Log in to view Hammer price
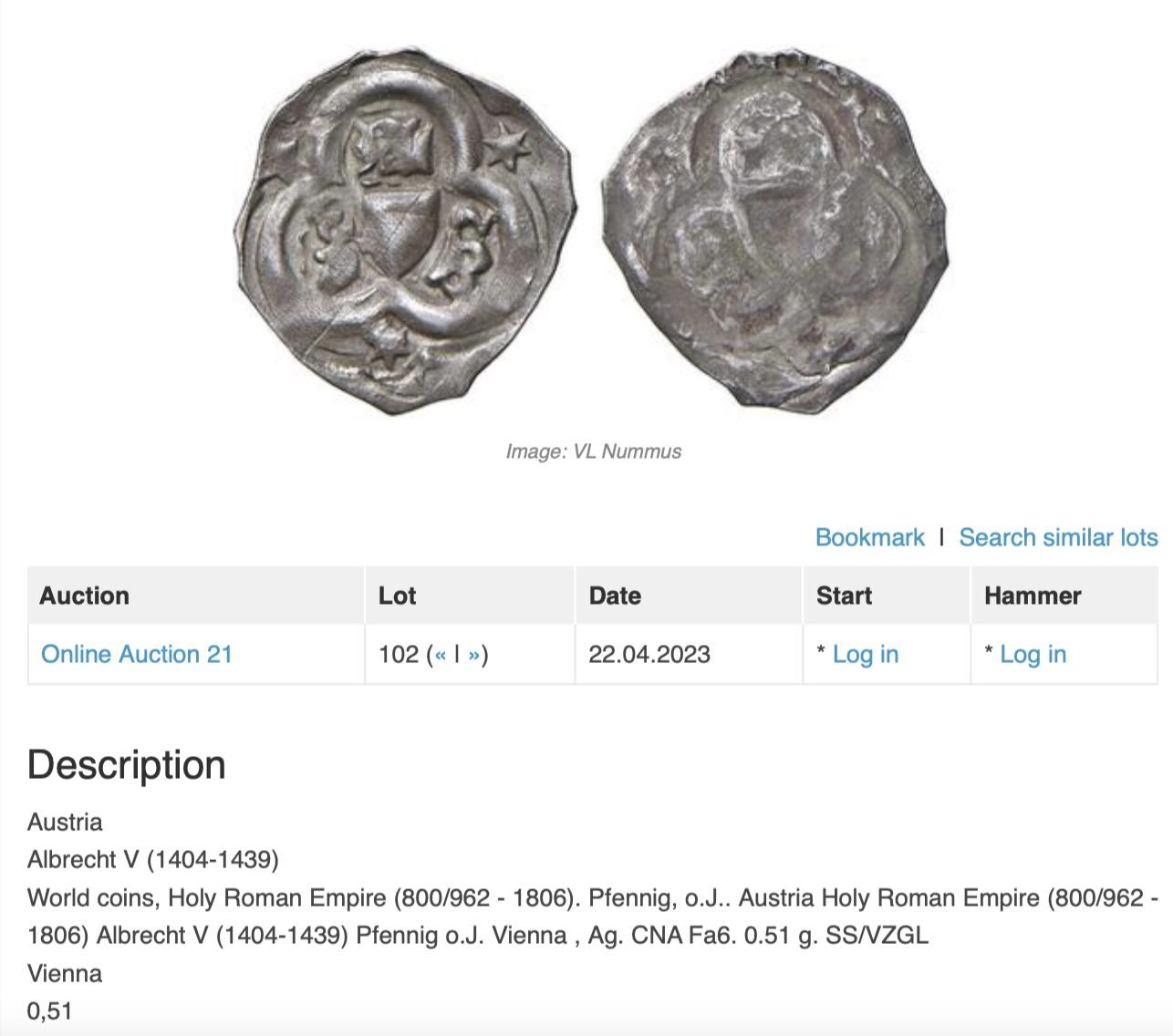Screen dimensions: 1173x1036 coord(1033,654)
